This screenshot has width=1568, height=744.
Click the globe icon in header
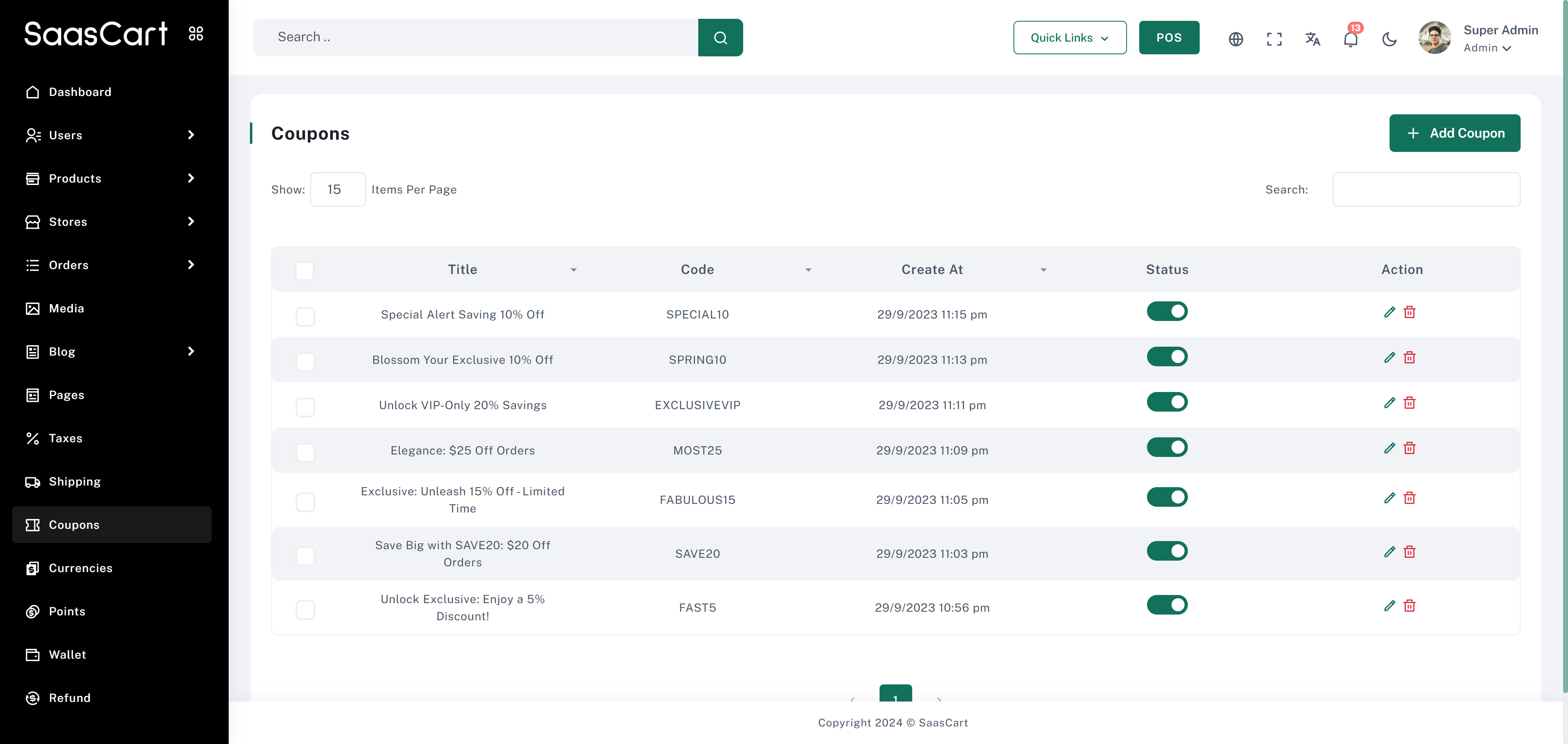1236,39
